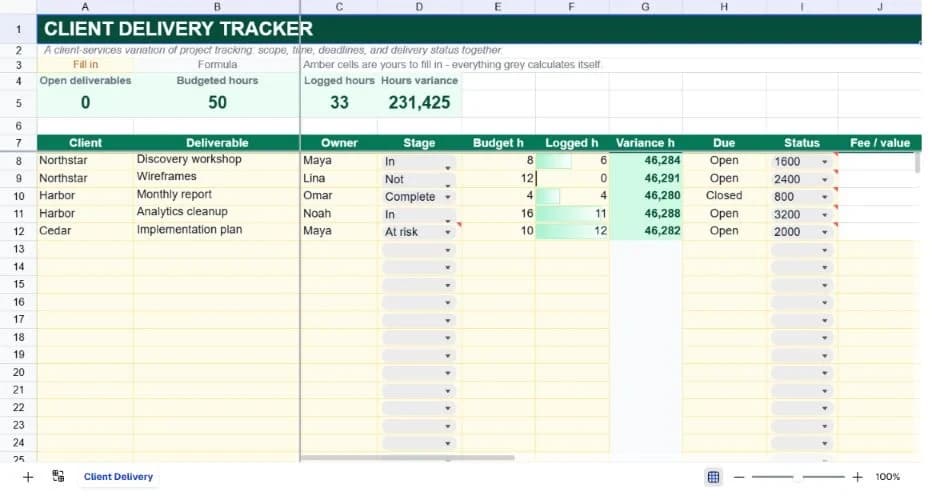This screenshot has width=932, height=496.
Task: Click the Hours variance value 231,425
Action: pos(419,102)
